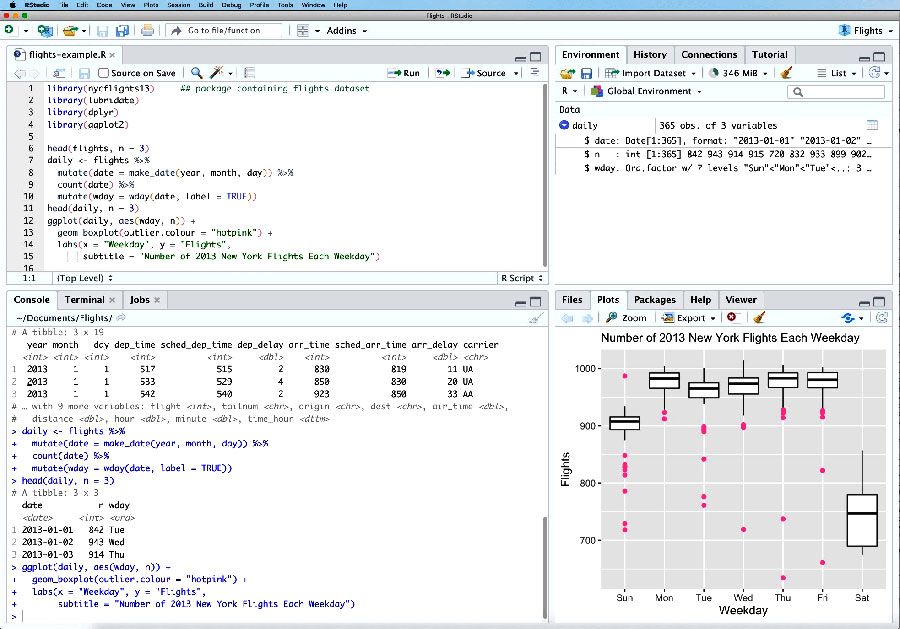The image size is (900, 629).
Task: Remove the current plot with the red X icon
Action: tap(731, 318)
